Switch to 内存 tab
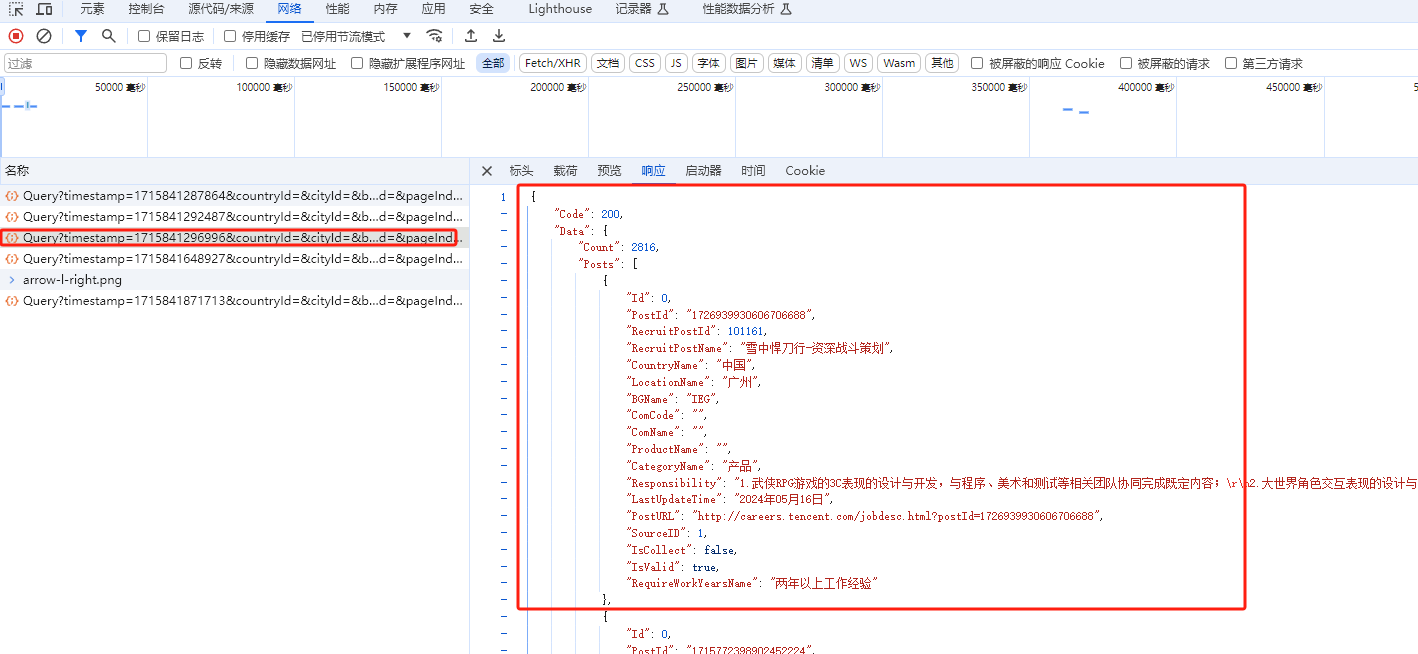 [x=385, y=9]
